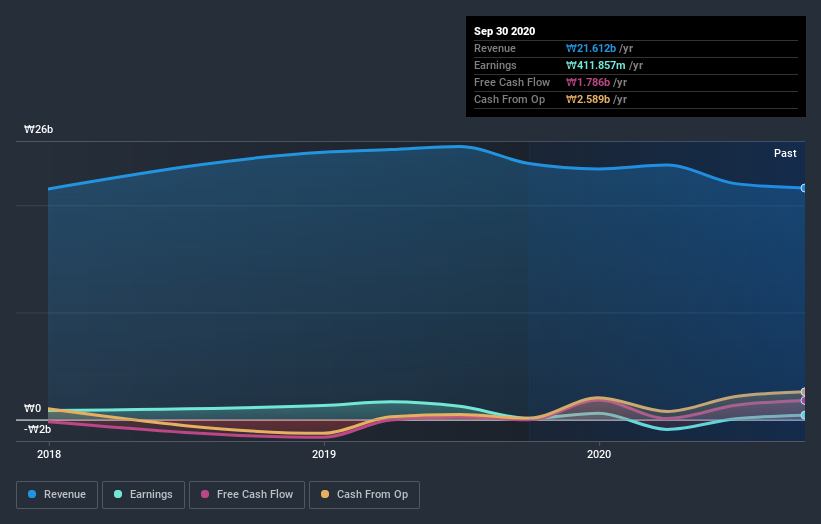Click the Revenue label in the tooltip

[x=495, y=49]
